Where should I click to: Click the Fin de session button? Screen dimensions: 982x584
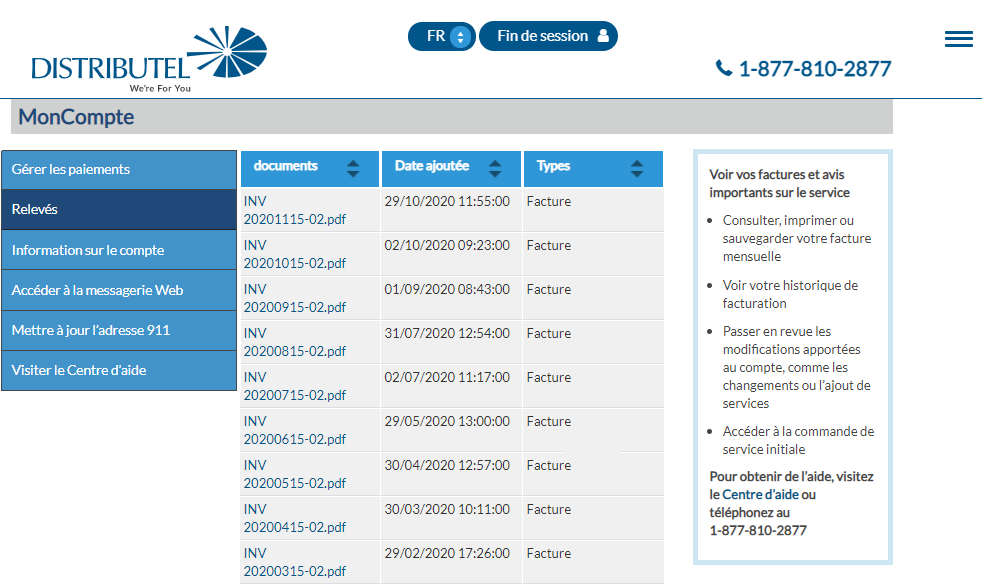pyautogui.click(x=548, y=35)
